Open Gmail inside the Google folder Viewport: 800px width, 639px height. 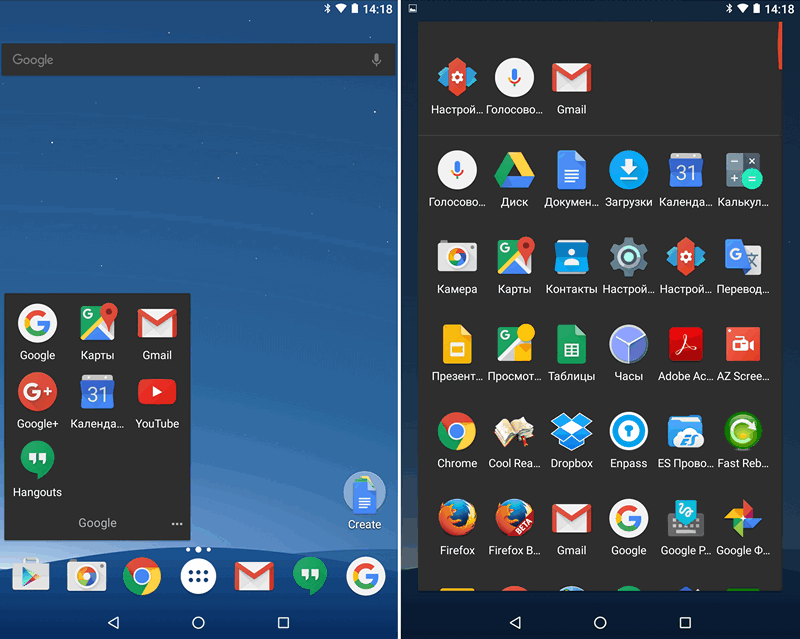(x=157, y=324)
